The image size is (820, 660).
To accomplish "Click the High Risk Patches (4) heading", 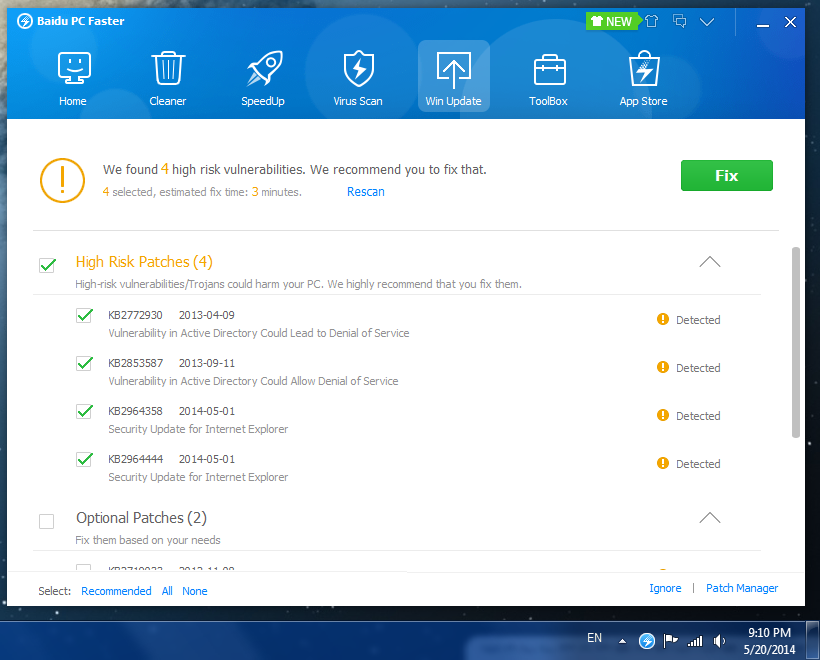I will coord(144,261).
